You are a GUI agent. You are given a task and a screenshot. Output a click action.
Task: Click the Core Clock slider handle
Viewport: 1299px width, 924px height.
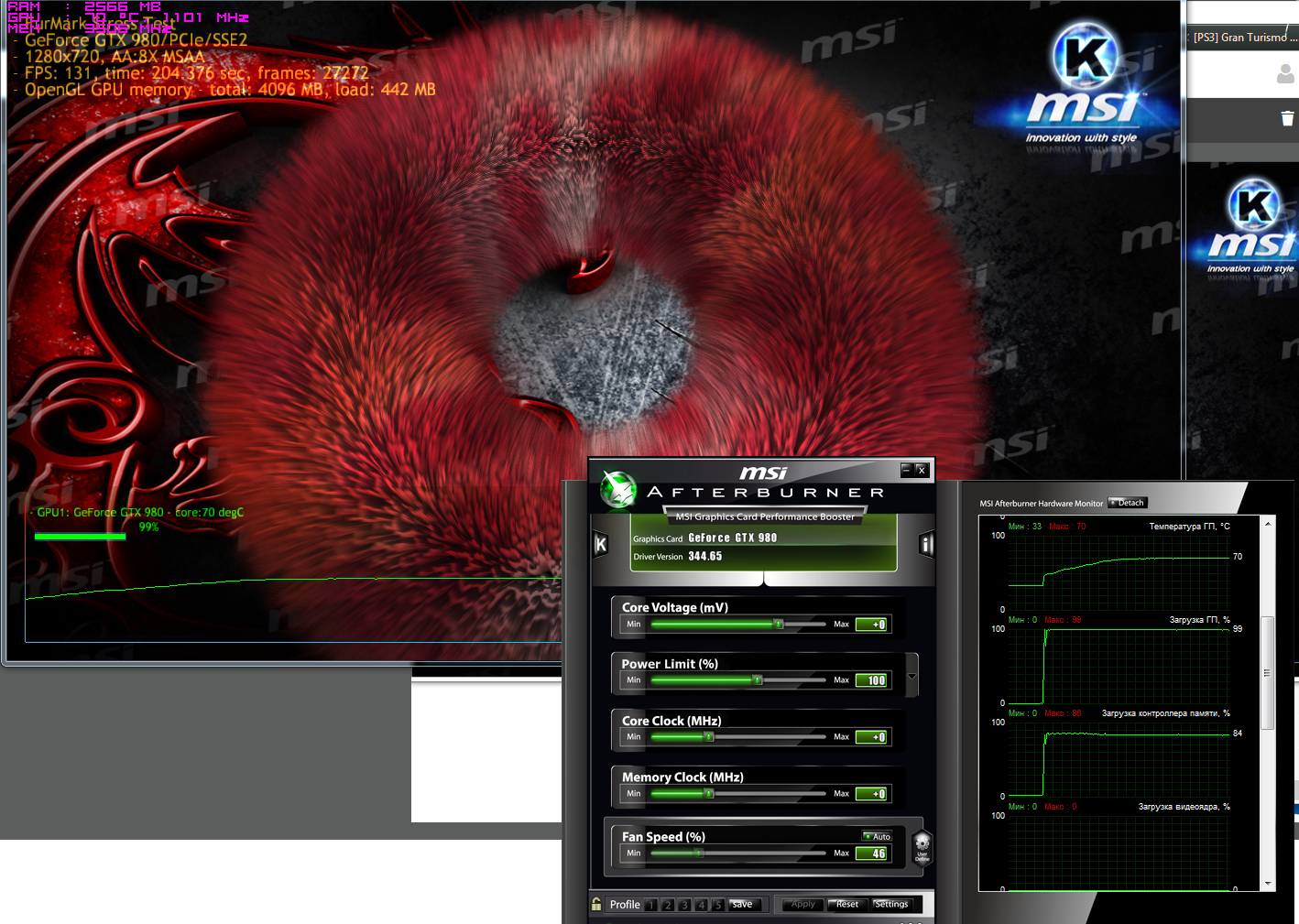(x=708, y=736)
